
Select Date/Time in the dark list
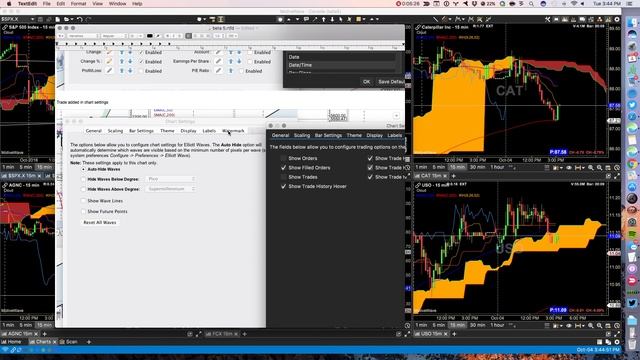[x=341, y=65]
